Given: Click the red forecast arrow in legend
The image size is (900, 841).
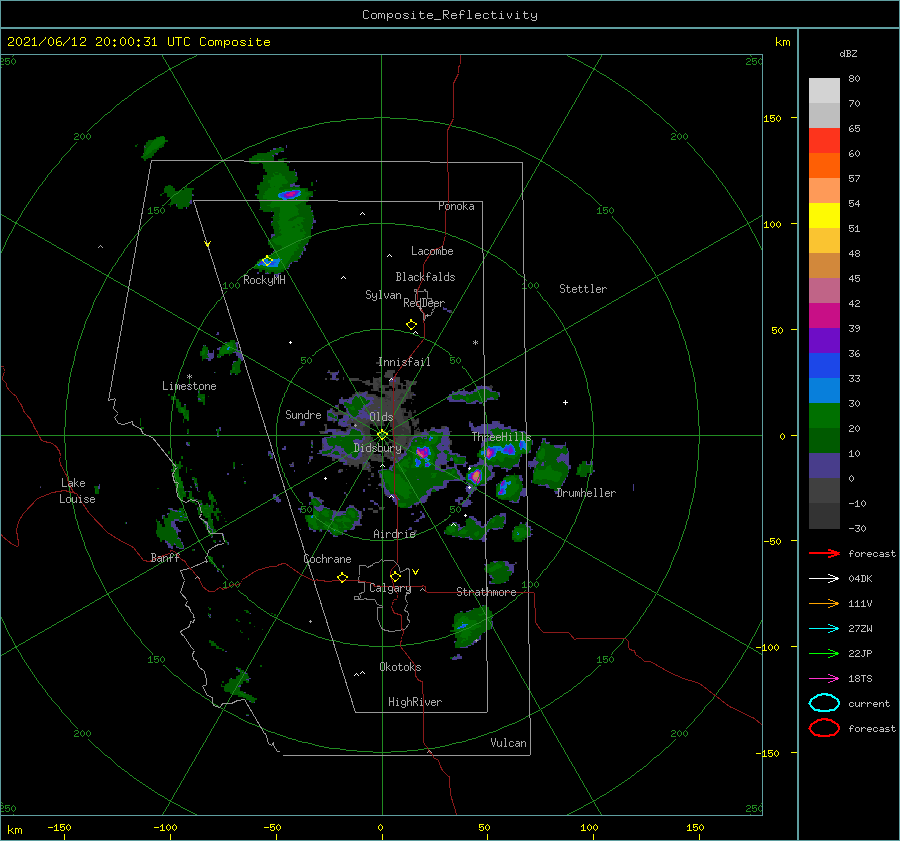Looking at the screenshot, I should [824, 553].
